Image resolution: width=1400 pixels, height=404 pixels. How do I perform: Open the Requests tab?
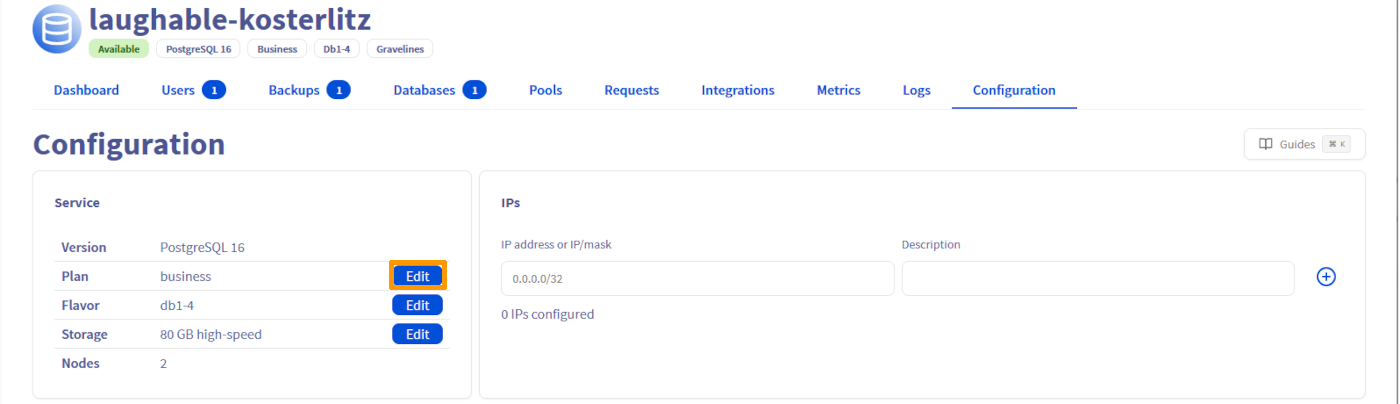point(631,90)
